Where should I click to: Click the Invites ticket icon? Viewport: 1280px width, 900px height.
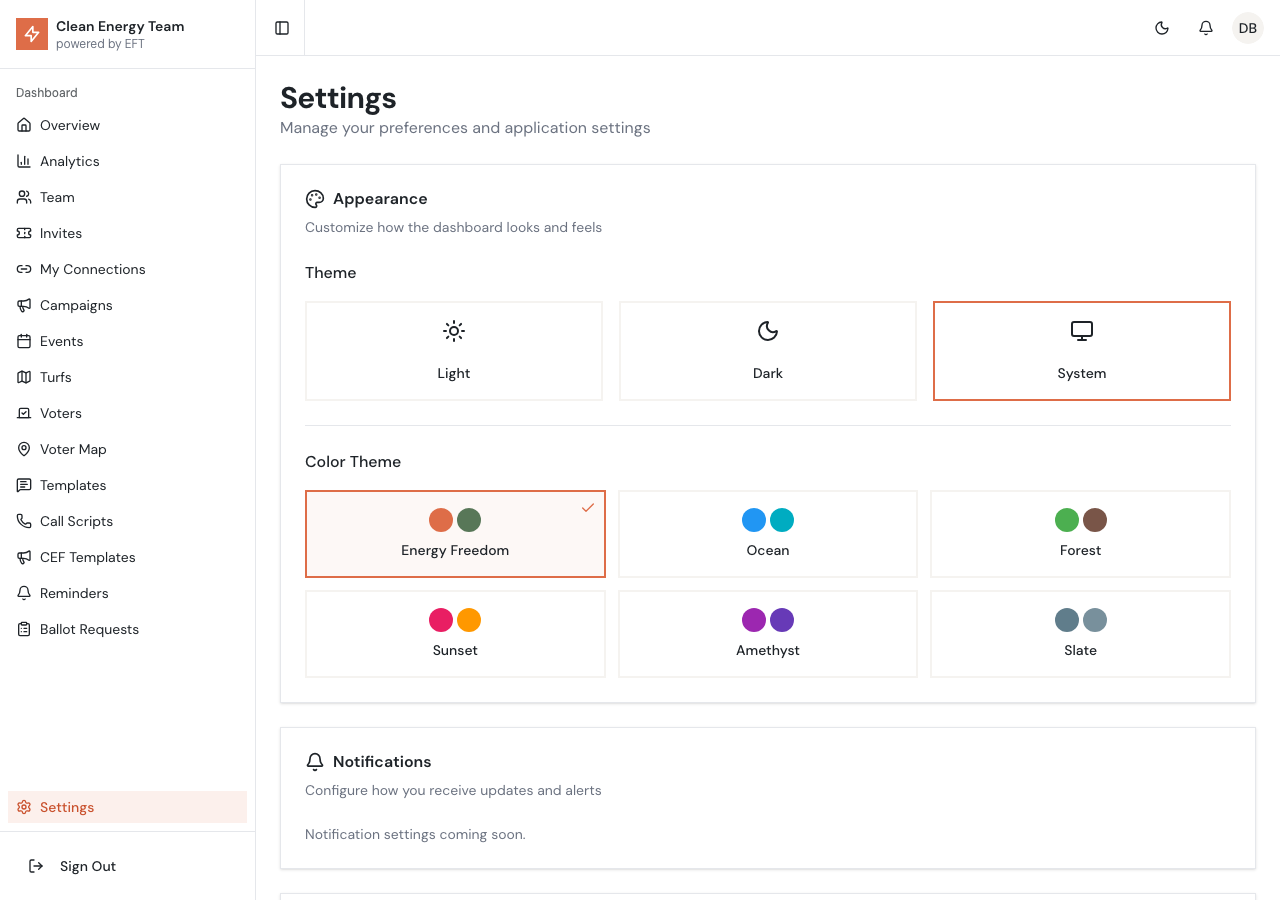tap(24, 233)
